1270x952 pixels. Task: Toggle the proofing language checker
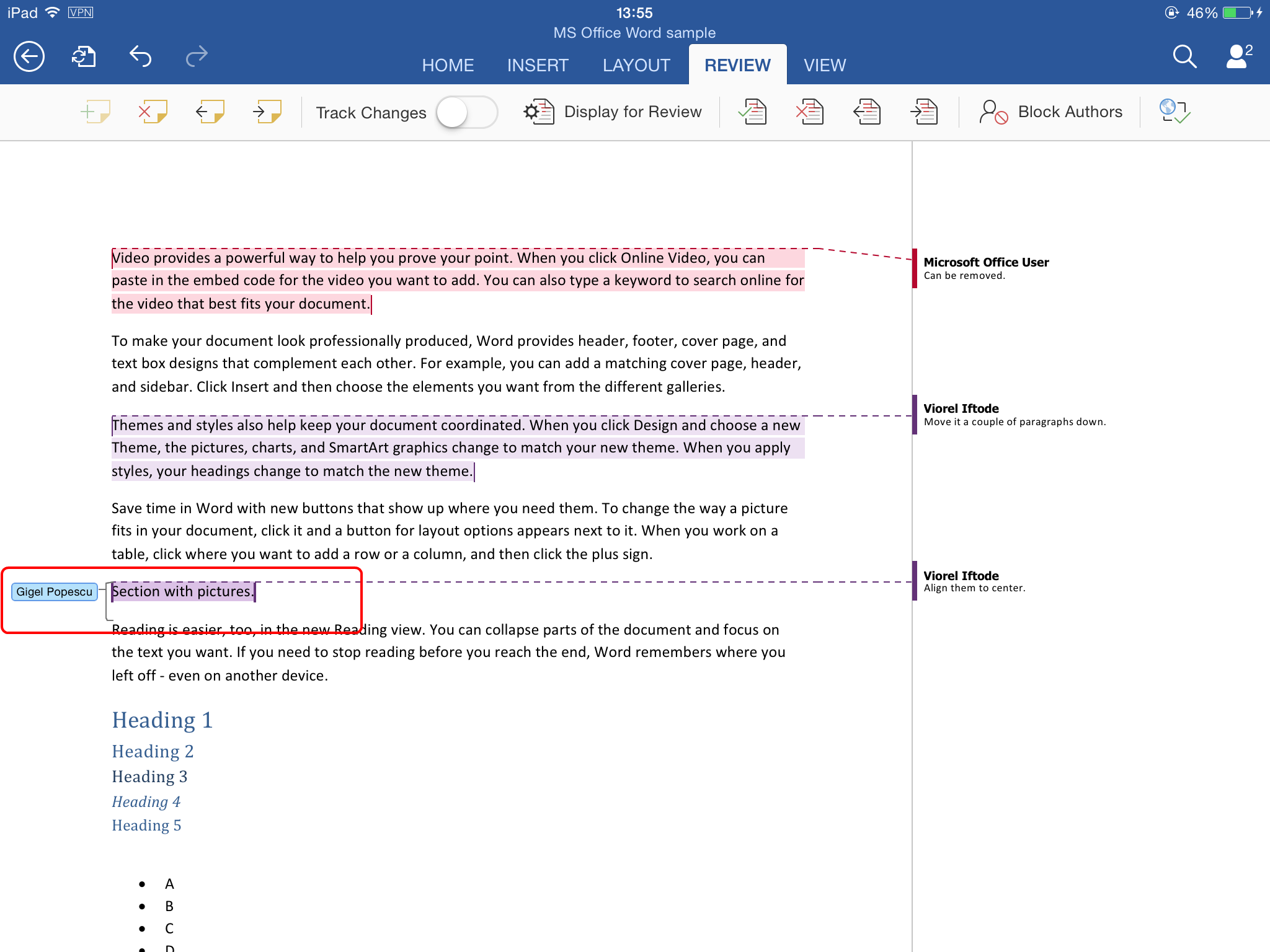click(x=1174, y=112)
